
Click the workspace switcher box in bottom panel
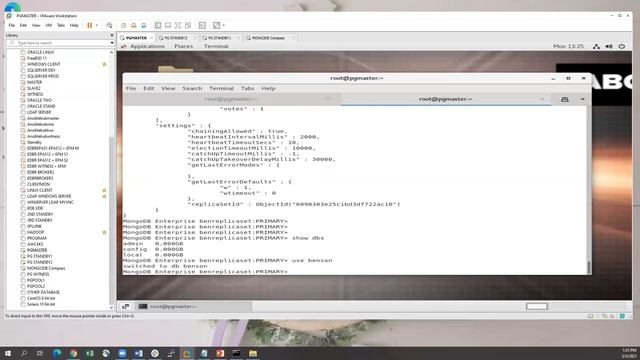[x=537, y=307]
